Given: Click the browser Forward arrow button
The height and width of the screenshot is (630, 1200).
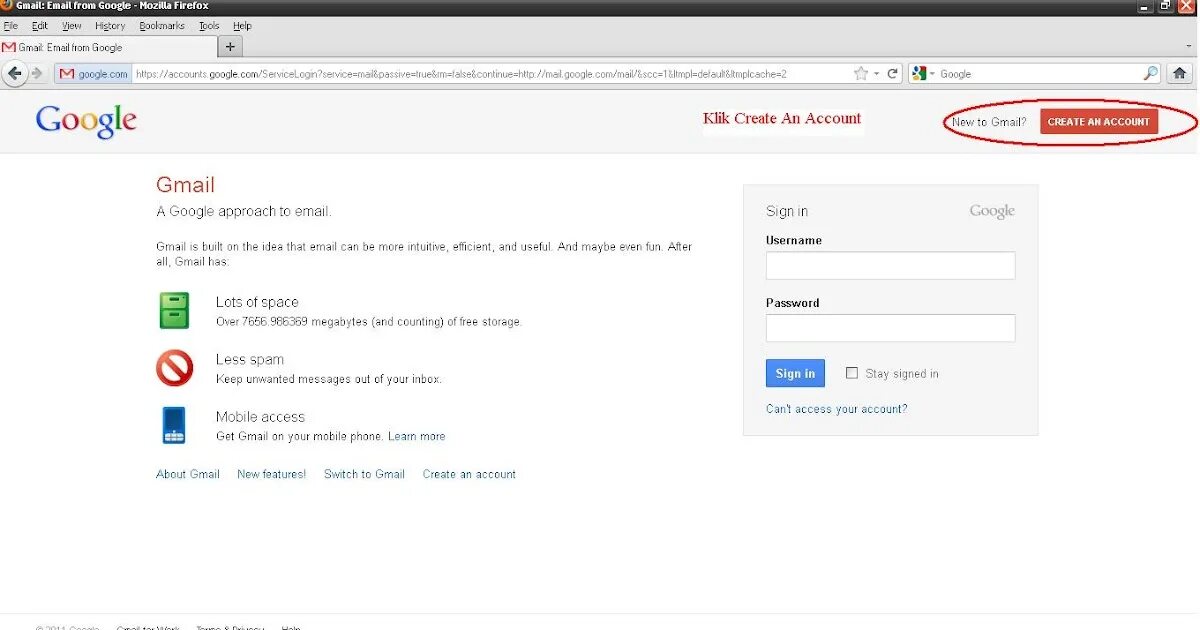Looking at the screenshot, I should pos(37,73).
